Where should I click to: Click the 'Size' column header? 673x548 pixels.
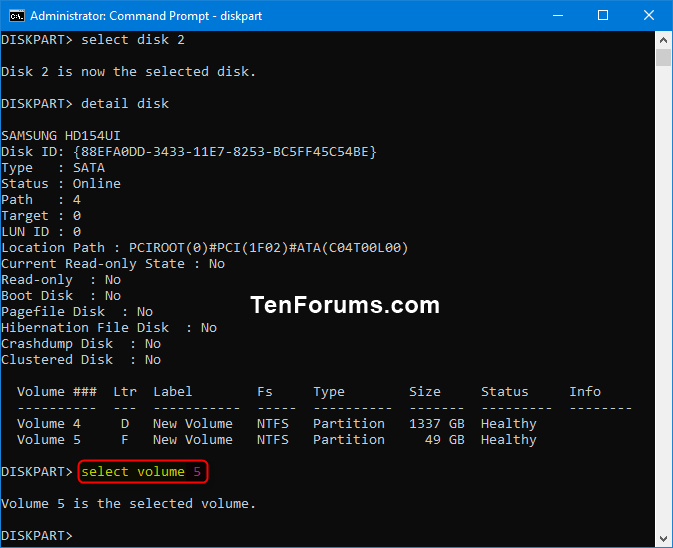pyautogui.click(x=424, y=392)
